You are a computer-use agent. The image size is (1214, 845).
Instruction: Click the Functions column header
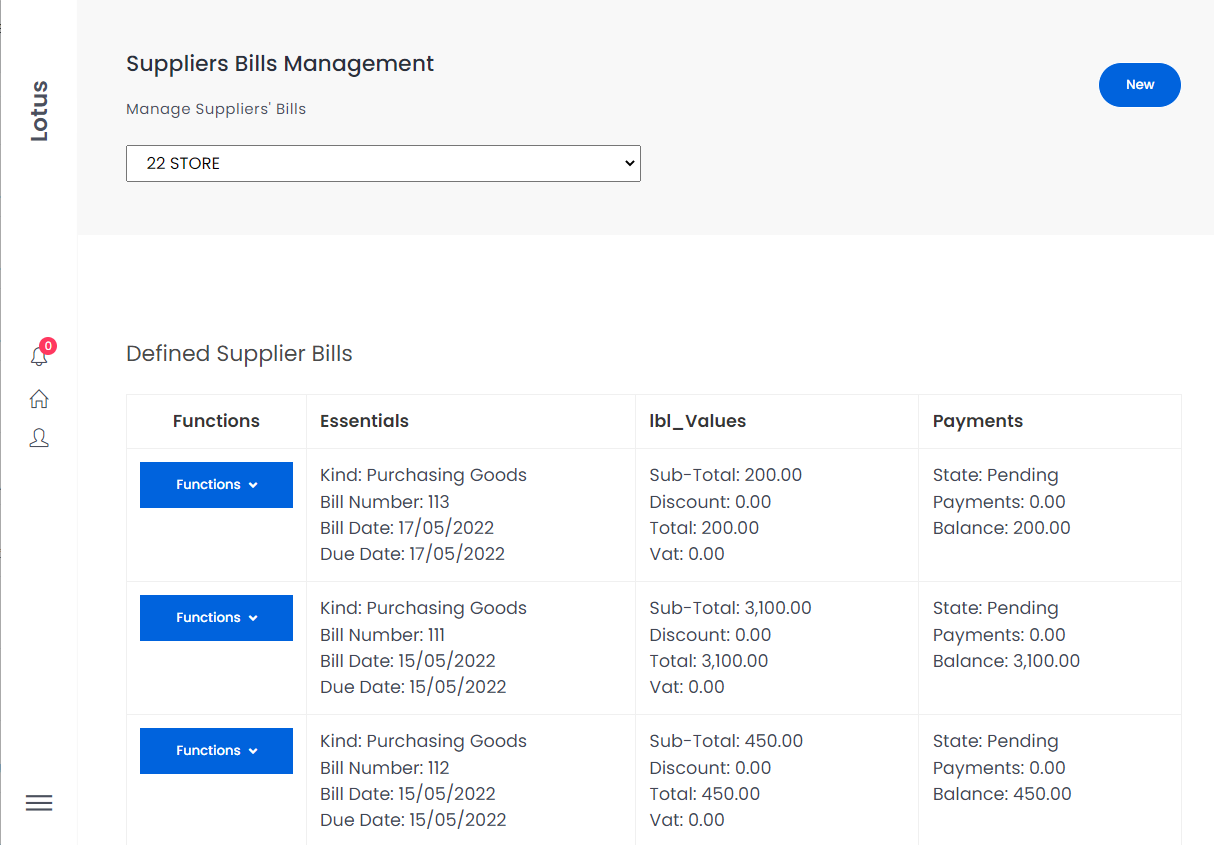(x=216, y=421)
